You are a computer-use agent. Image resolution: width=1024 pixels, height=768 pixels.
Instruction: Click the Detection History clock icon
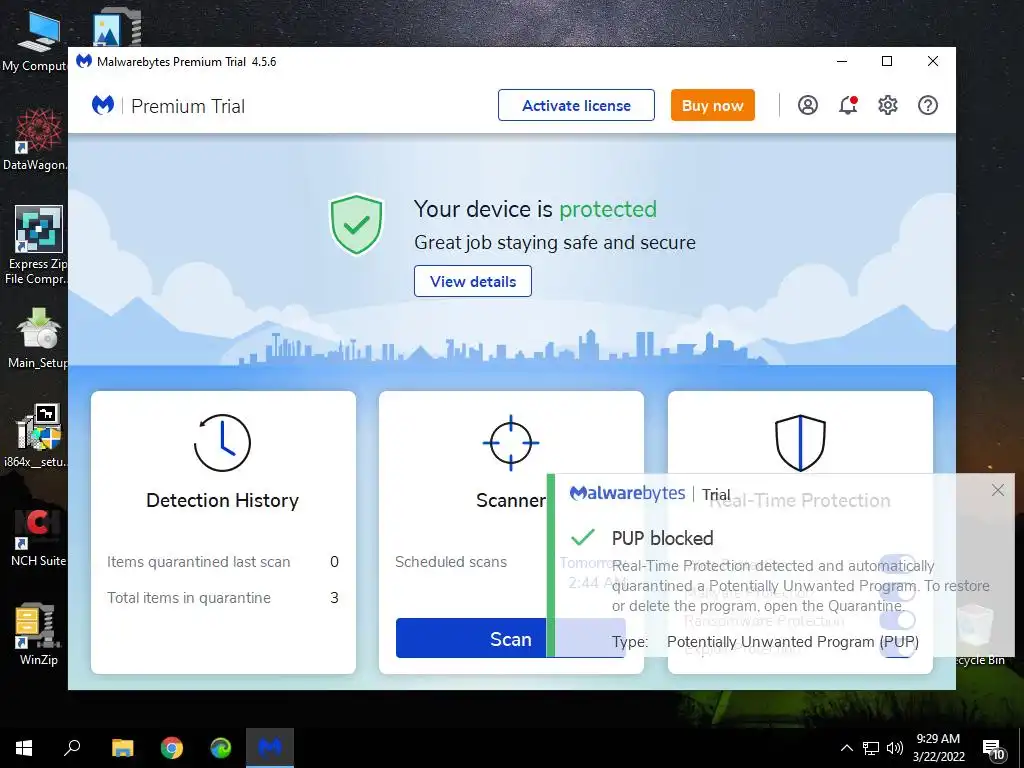coord(222,443)
